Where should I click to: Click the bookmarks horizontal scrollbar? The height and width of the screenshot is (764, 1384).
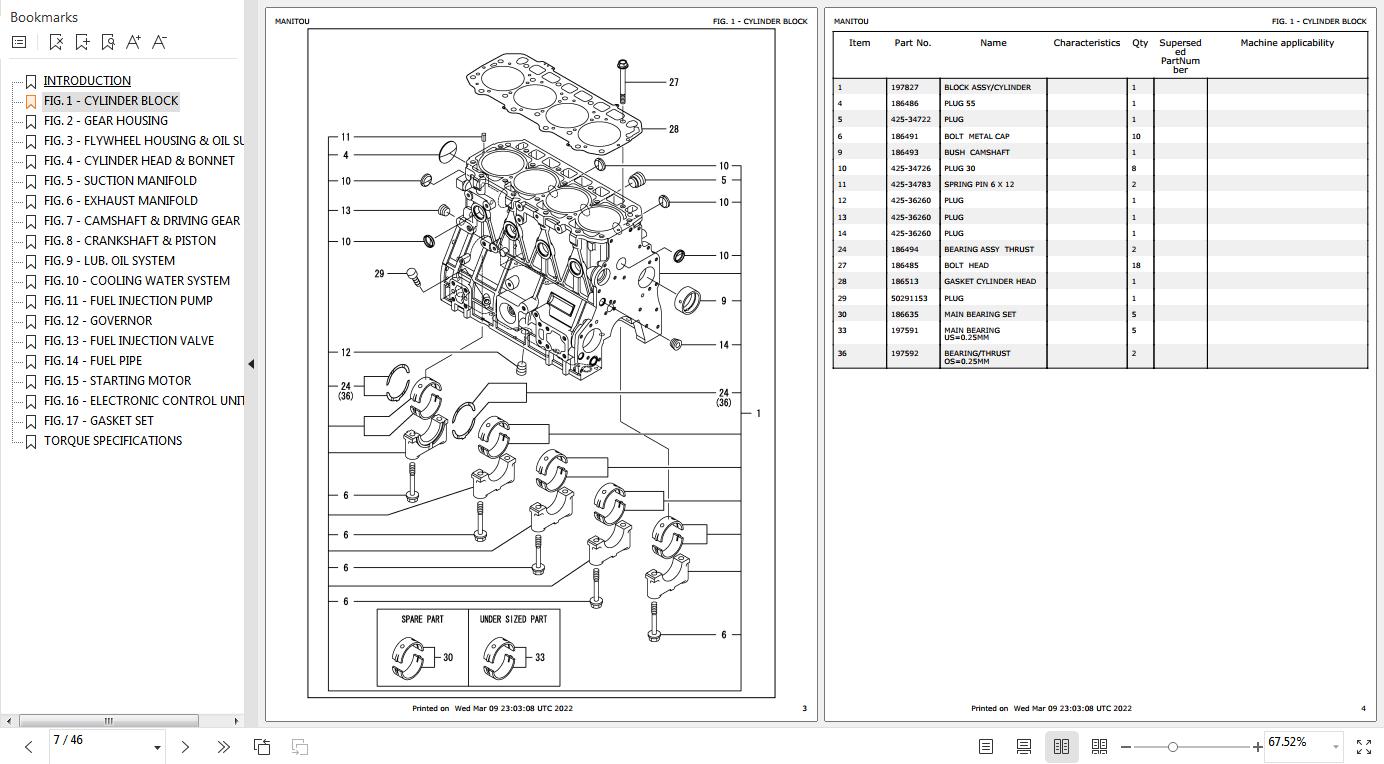point(109,720)
